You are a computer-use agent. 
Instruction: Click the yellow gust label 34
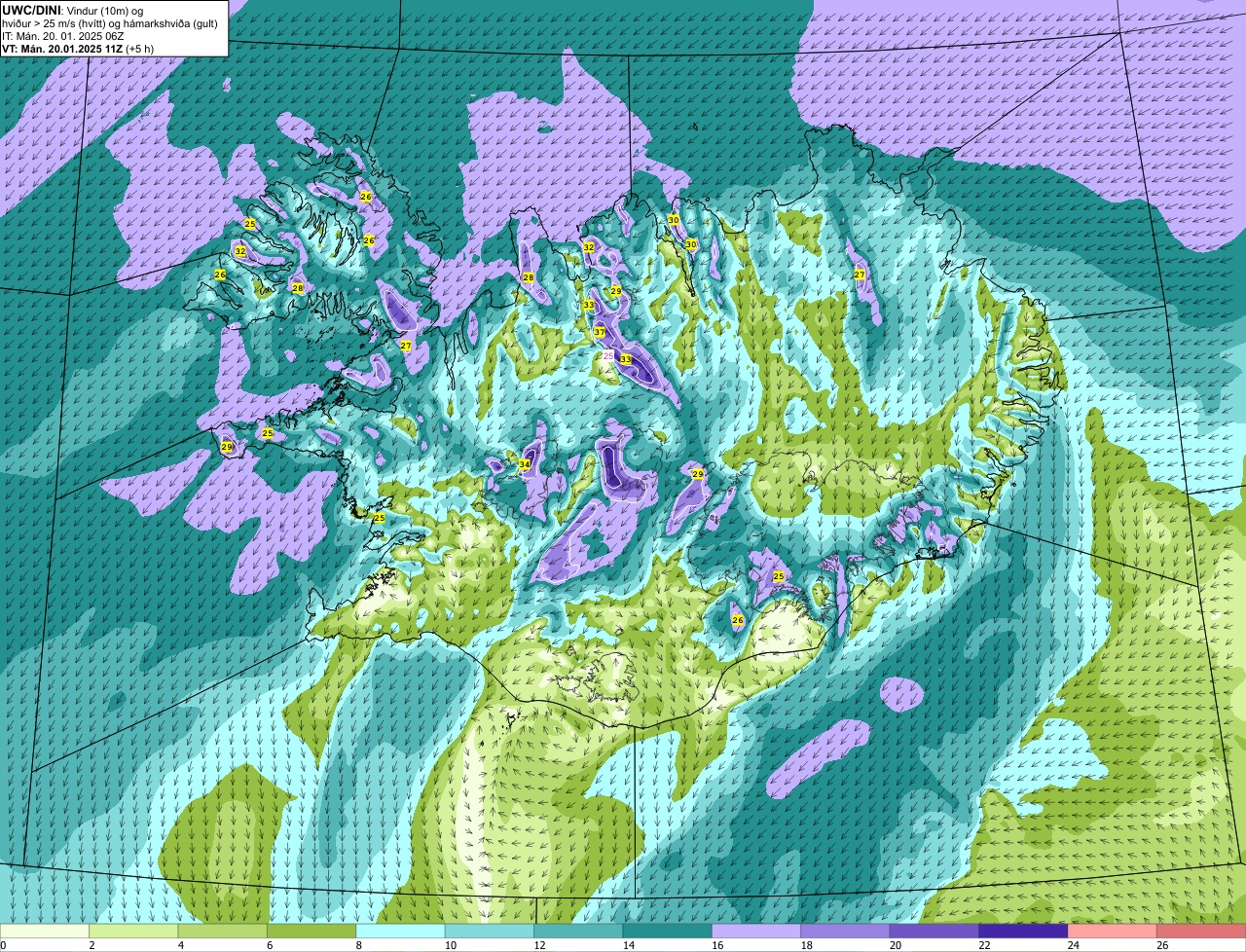point(525,464)
